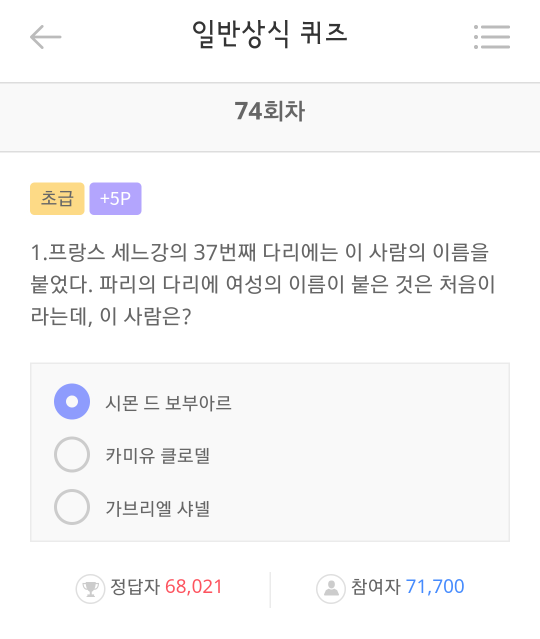Tap the back arrow icon
Image resolution: width=540 pixels, height=639 pixels.
46,37
